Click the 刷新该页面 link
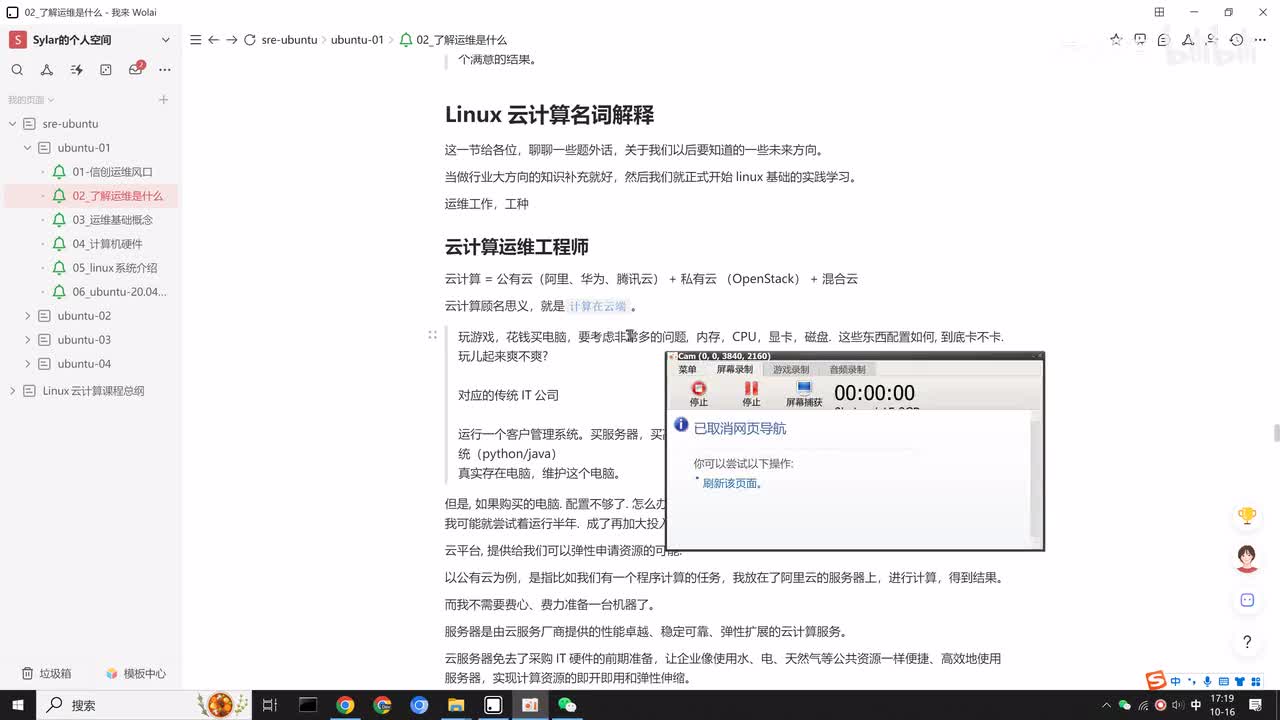 tap(732, 484)
